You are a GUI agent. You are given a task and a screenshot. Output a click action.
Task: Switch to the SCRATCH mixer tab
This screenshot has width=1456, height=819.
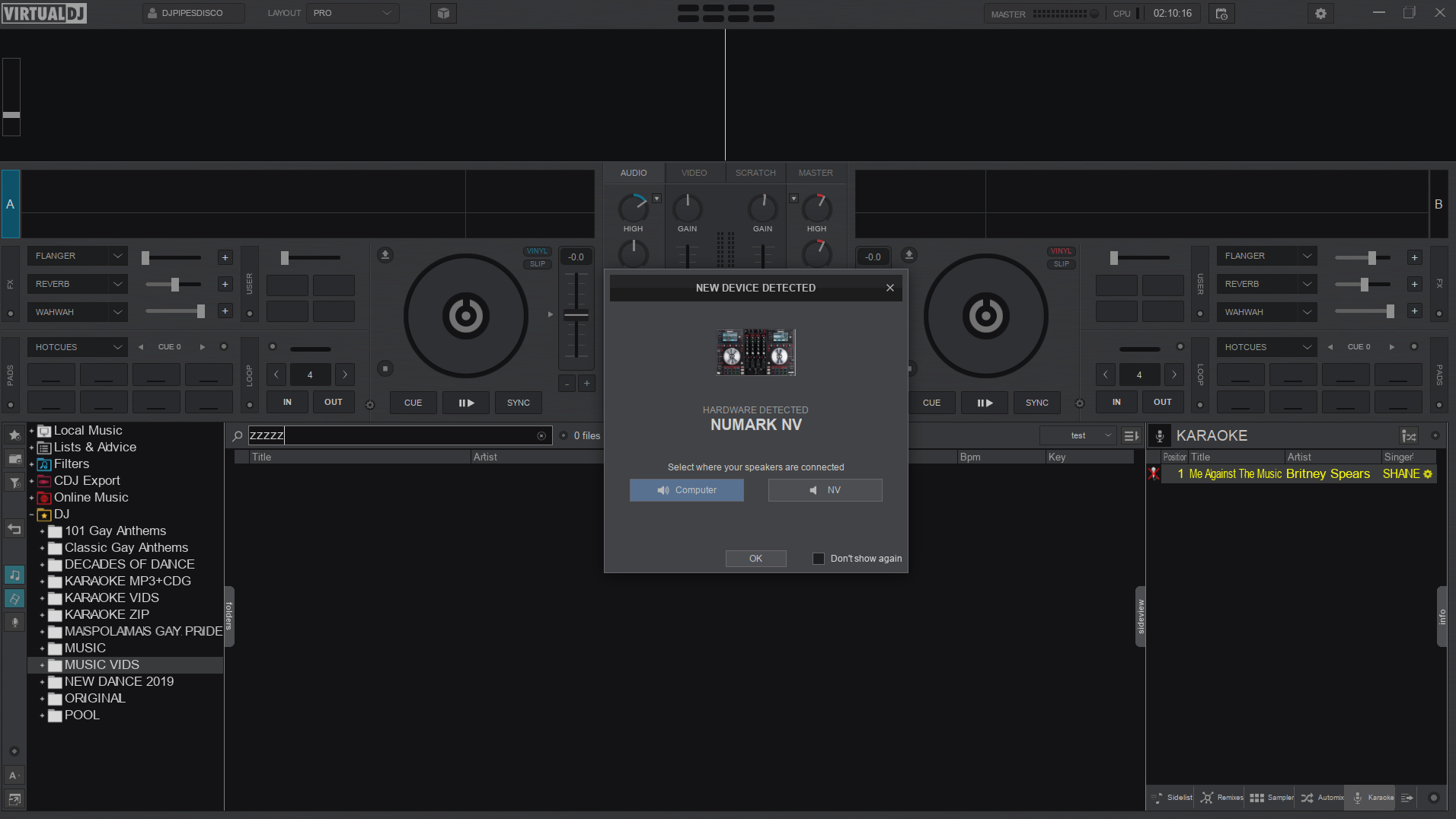[x=755, y=173]
